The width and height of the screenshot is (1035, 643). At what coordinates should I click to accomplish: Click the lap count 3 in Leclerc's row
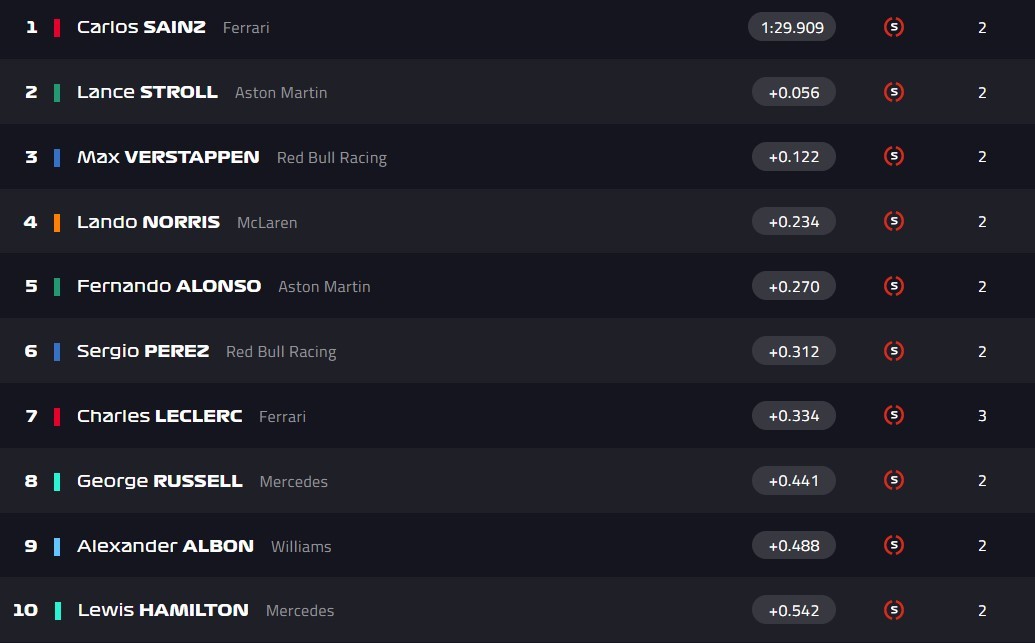click(982, 416)
